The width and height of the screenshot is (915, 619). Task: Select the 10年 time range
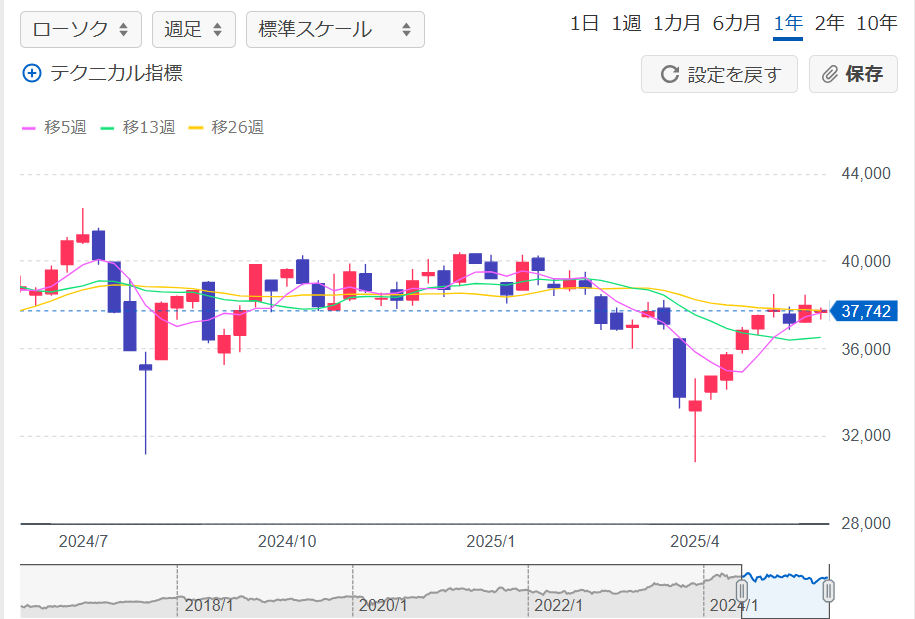pos(876,23)
